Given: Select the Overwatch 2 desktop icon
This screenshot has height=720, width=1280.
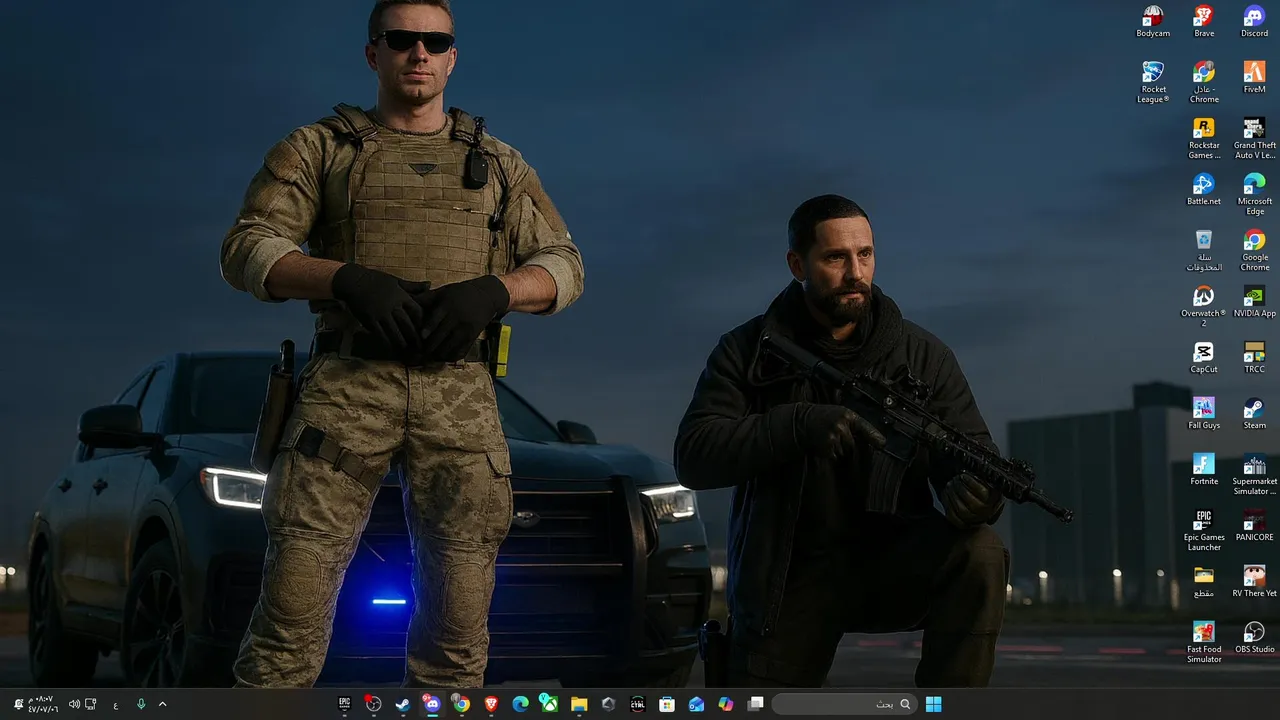Looking at the screenshot, I should 1204,306.
